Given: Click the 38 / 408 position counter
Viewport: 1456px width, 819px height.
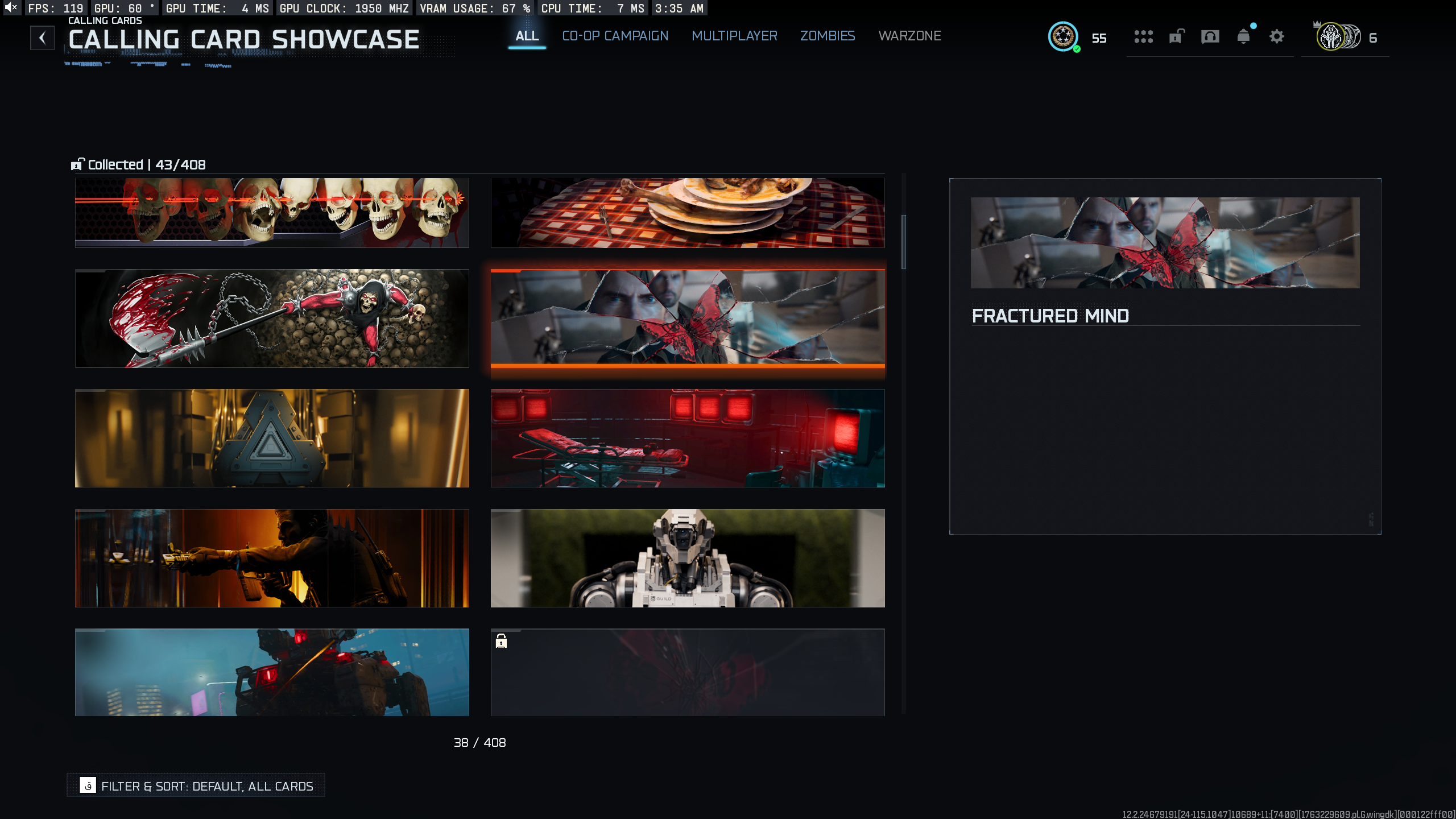Looking at the screenshot, I should pos(479,743).
